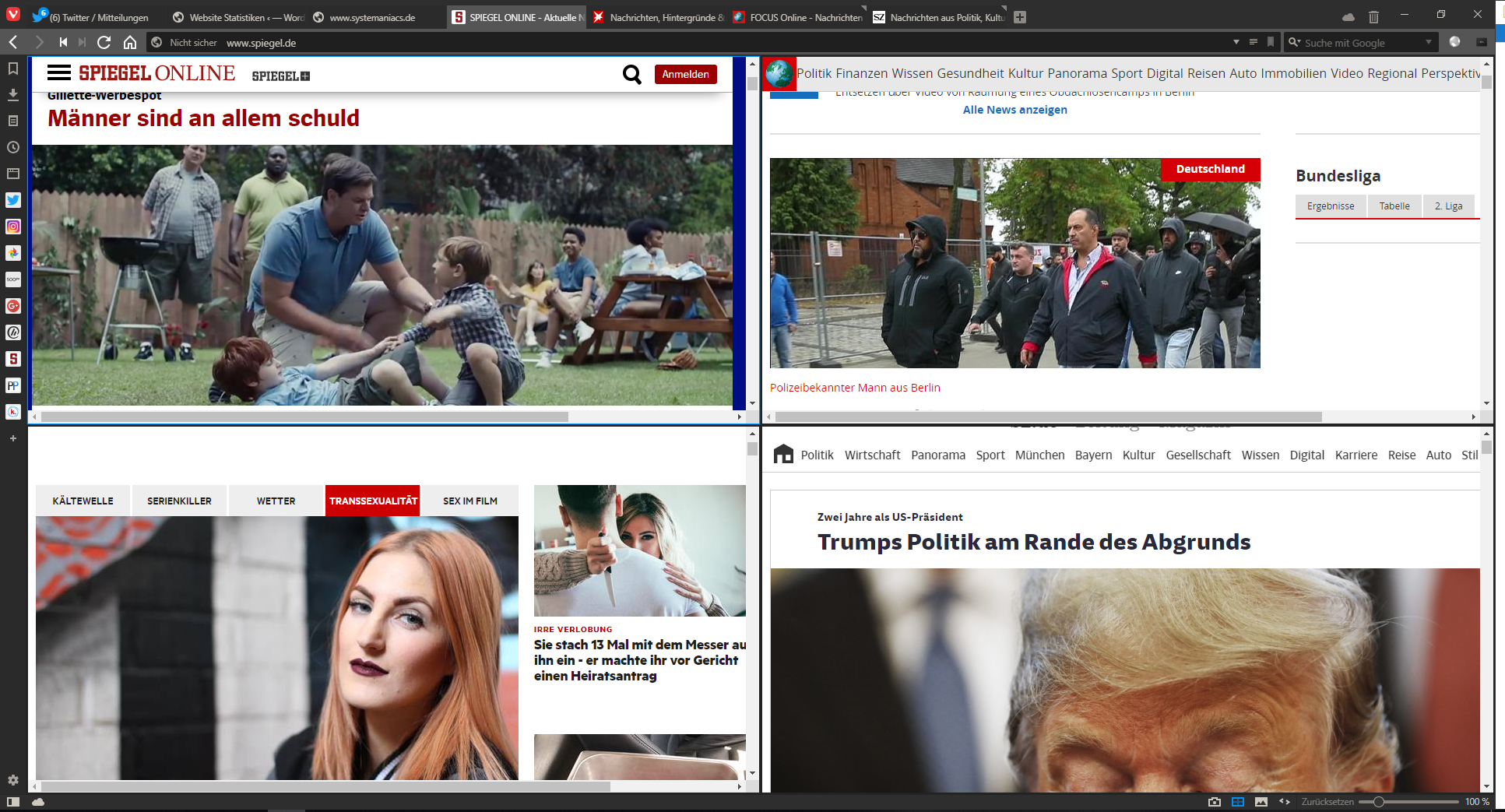Open the Spiegel Online hamburger menu
1505x812 pixels.
tap(59, 73)
